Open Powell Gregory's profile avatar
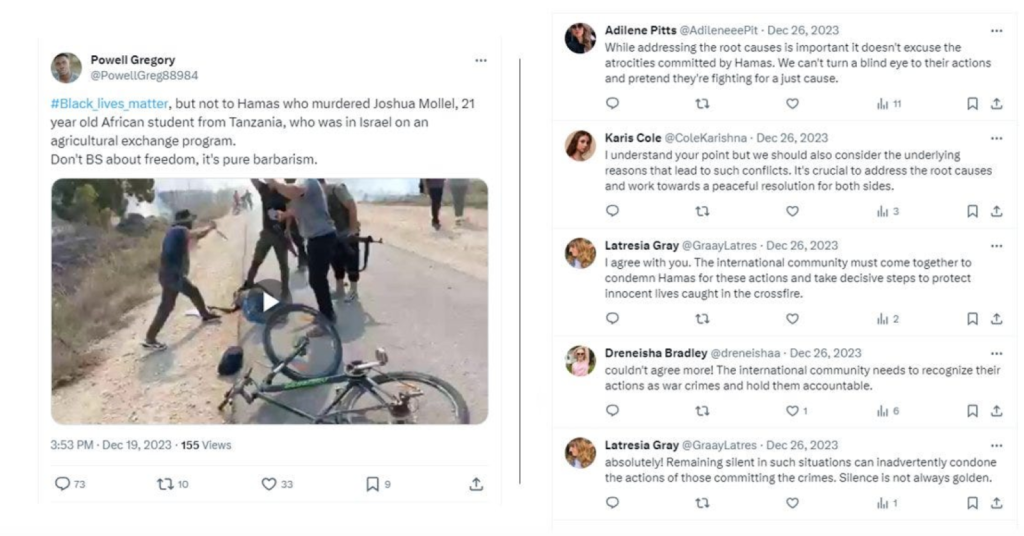Image resolution: width=1024 pixels, height=536 pixels. [x=67, y=67]
